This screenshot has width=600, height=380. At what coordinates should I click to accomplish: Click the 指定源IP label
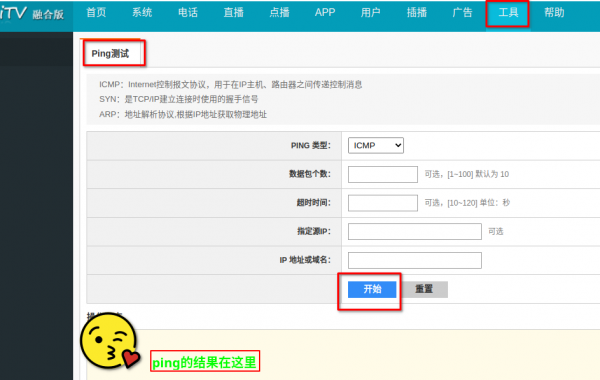pyautogui.click(x=314, y=232)
